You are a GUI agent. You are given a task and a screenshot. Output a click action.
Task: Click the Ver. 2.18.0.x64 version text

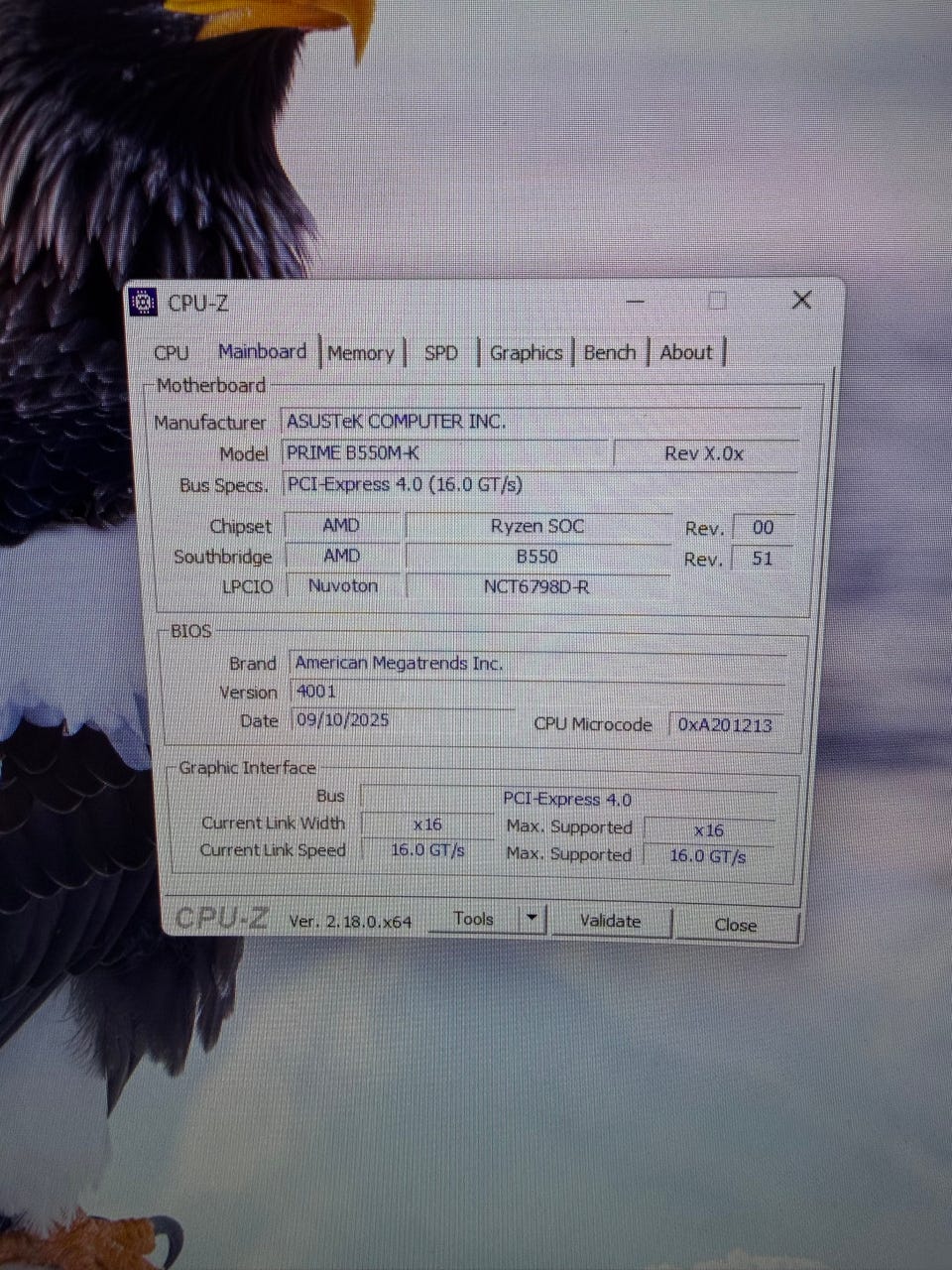point(350,922)
